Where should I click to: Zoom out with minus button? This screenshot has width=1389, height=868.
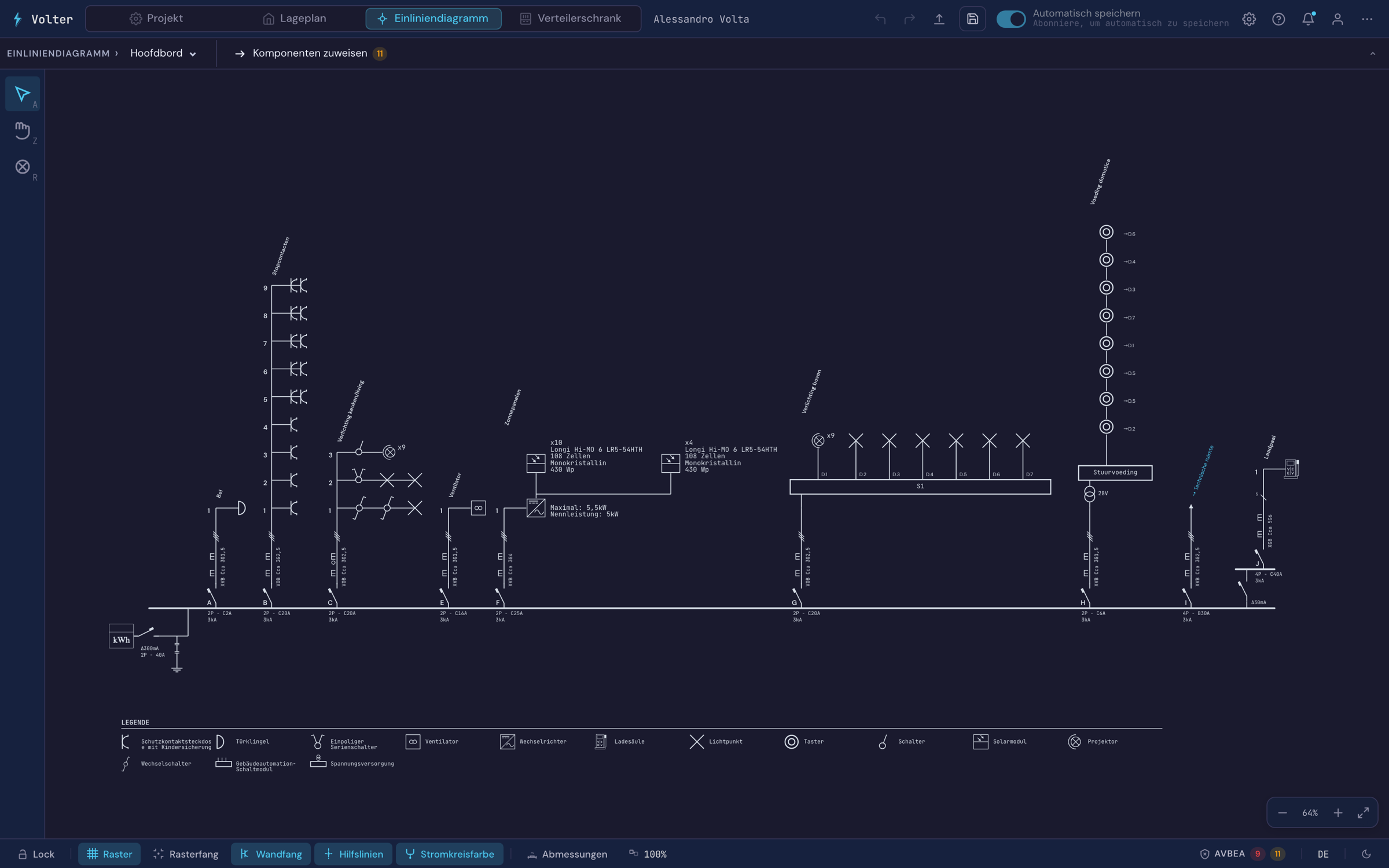pos(1283,813)
